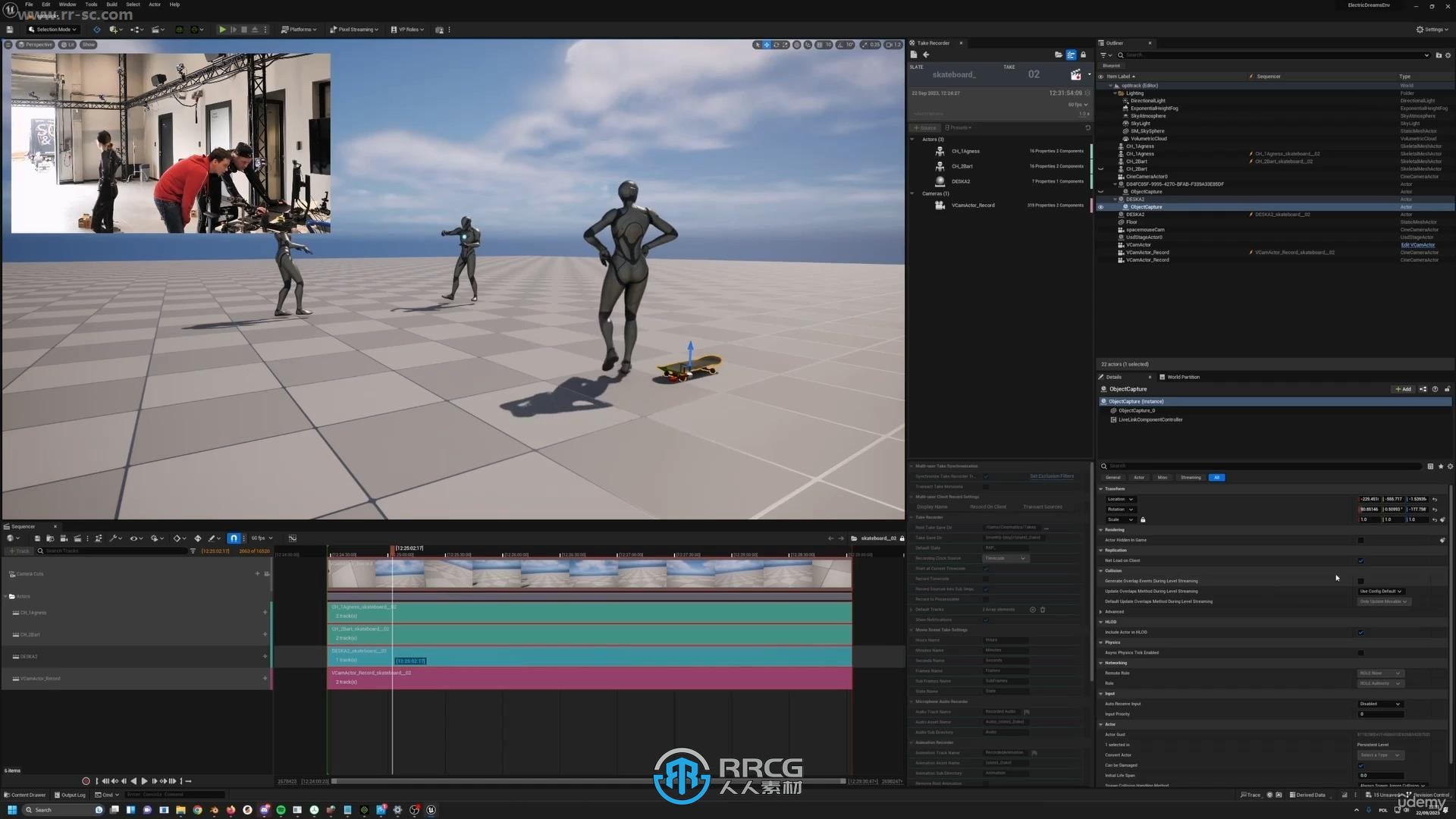Collapse the Transform section in Details
The image size is (1456, 819).
[x=1101, y=489]
